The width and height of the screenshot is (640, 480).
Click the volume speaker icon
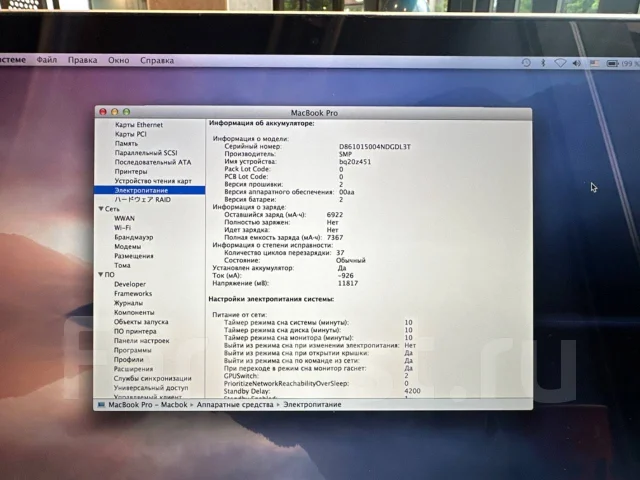pyautogui.click(x=577, y=63)
